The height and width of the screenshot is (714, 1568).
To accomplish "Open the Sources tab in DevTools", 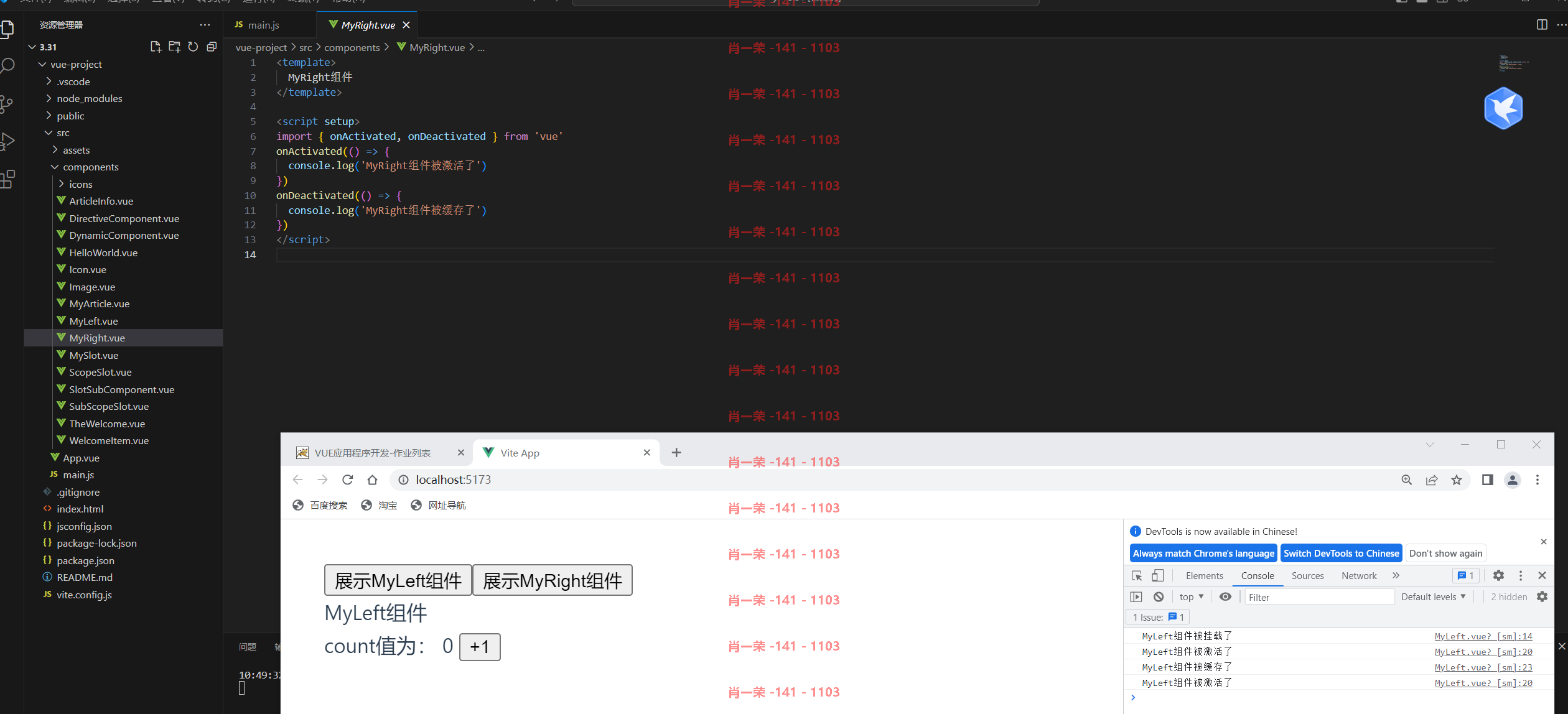I will [1307, 575].
